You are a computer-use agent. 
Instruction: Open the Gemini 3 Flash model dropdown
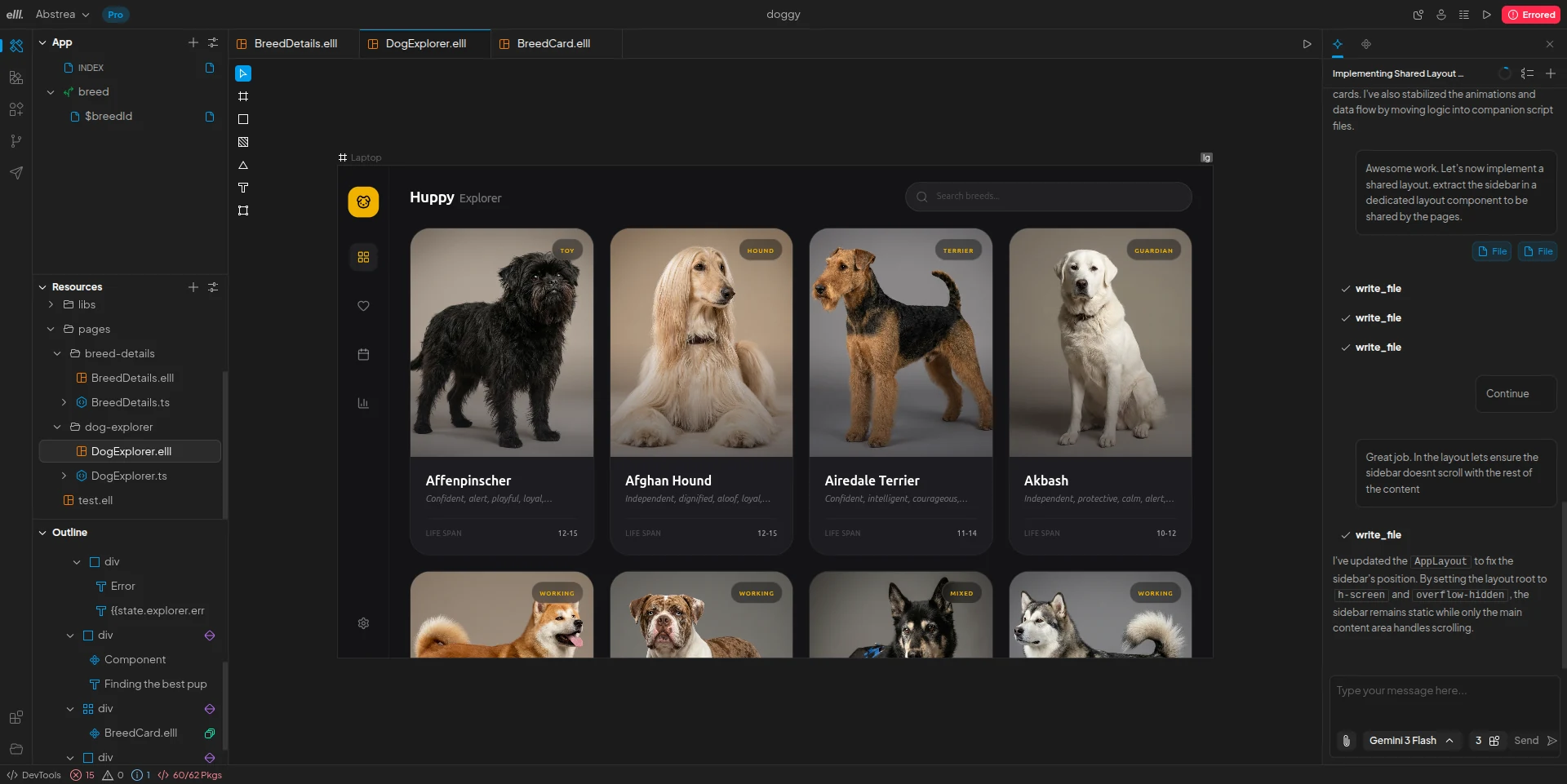pyautogui.click(x=1411, y=741)
